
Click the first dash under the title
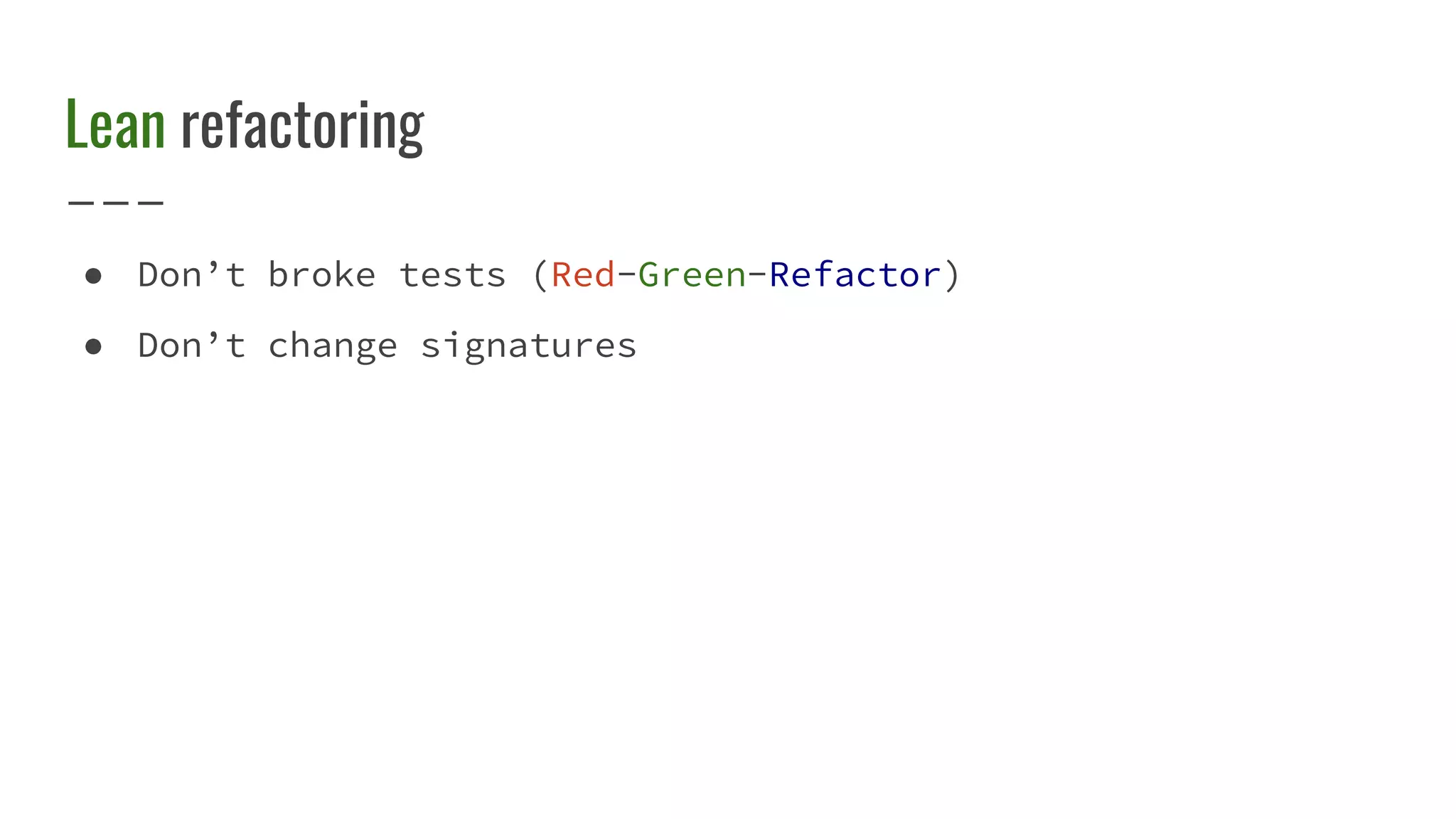coord(81,203)
